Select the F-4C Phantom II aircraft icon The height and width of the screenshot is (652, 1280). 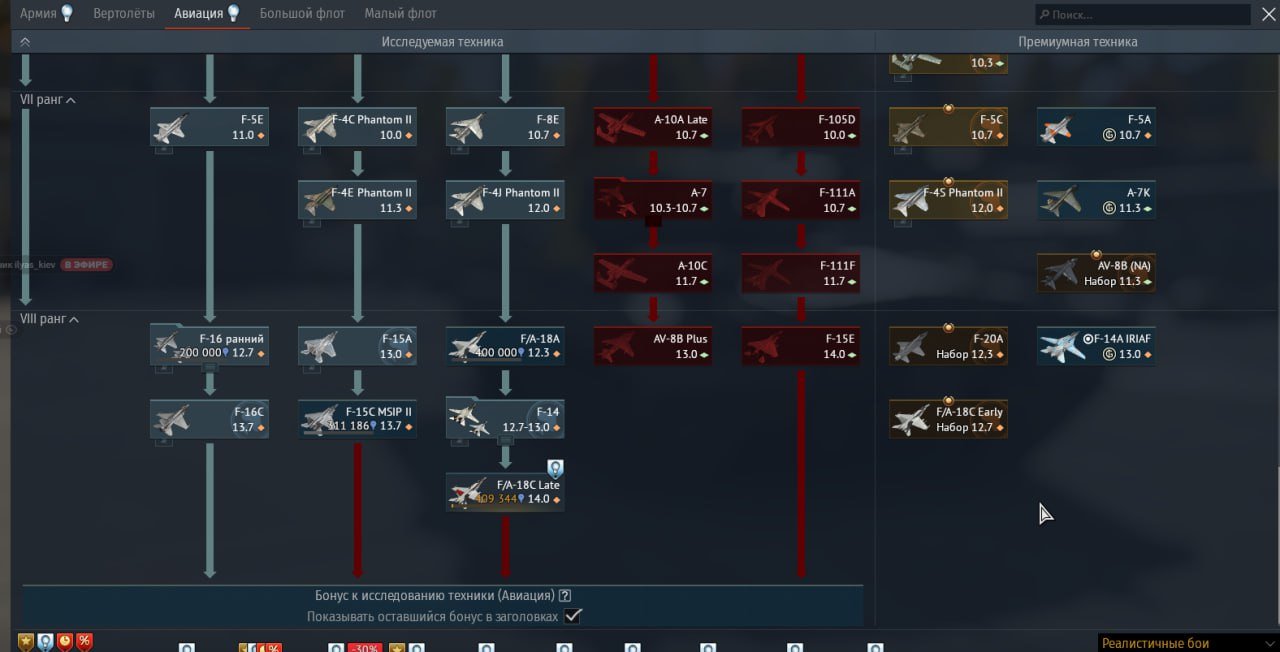(319, 127)
